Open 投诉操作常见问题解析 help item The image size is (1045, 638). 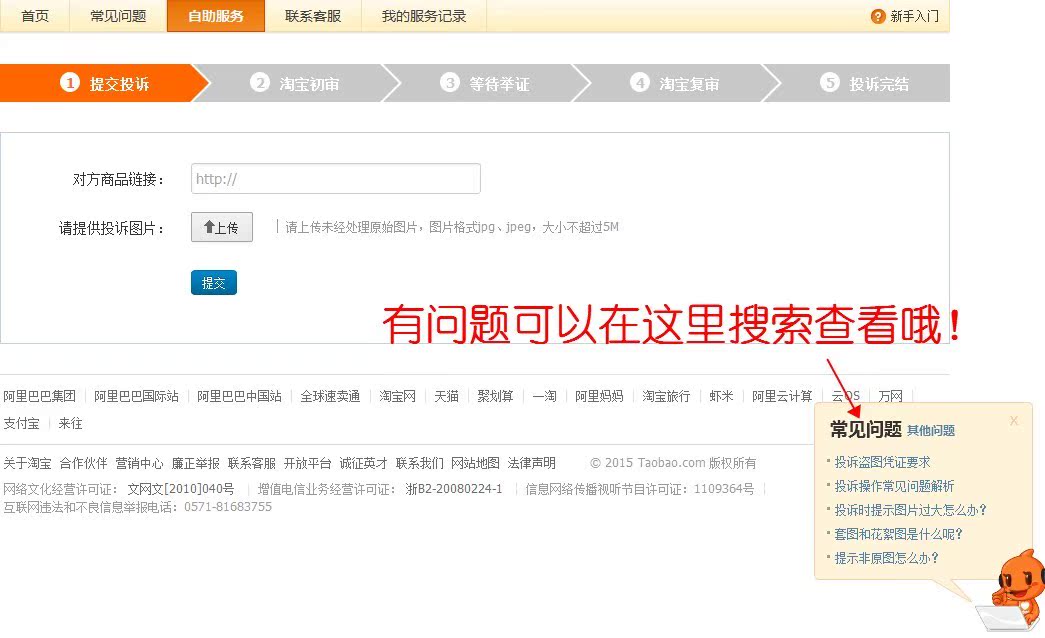(x=894, y=486)
